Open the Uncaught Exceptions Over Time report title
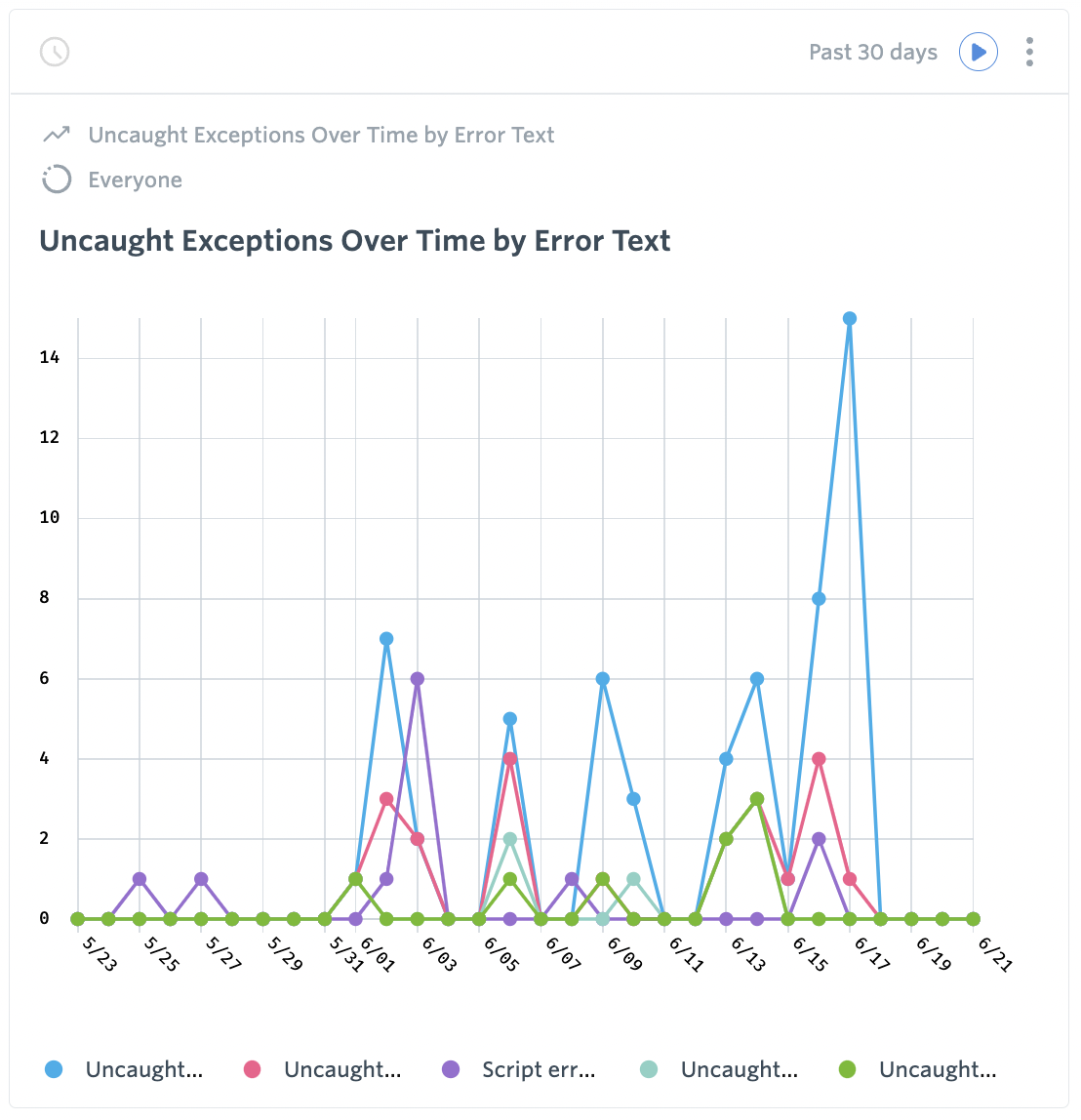The image size is (1081, 1120). pyautogui.click(x=354, y=240)
